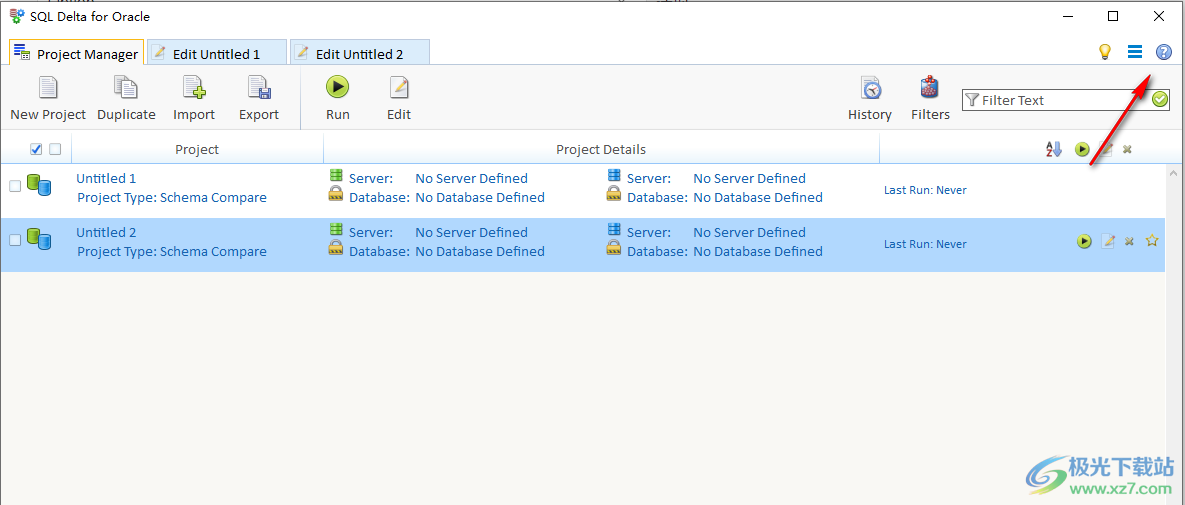Duplicate the selected project
Image resolution: width=1185 pixels, height=505 pixels.
[126, 98]
